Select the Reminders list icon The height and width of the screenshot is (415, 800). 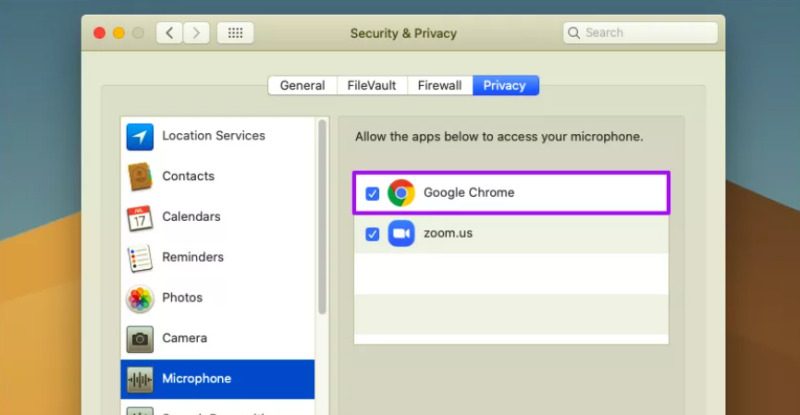(x=140, y=257)
